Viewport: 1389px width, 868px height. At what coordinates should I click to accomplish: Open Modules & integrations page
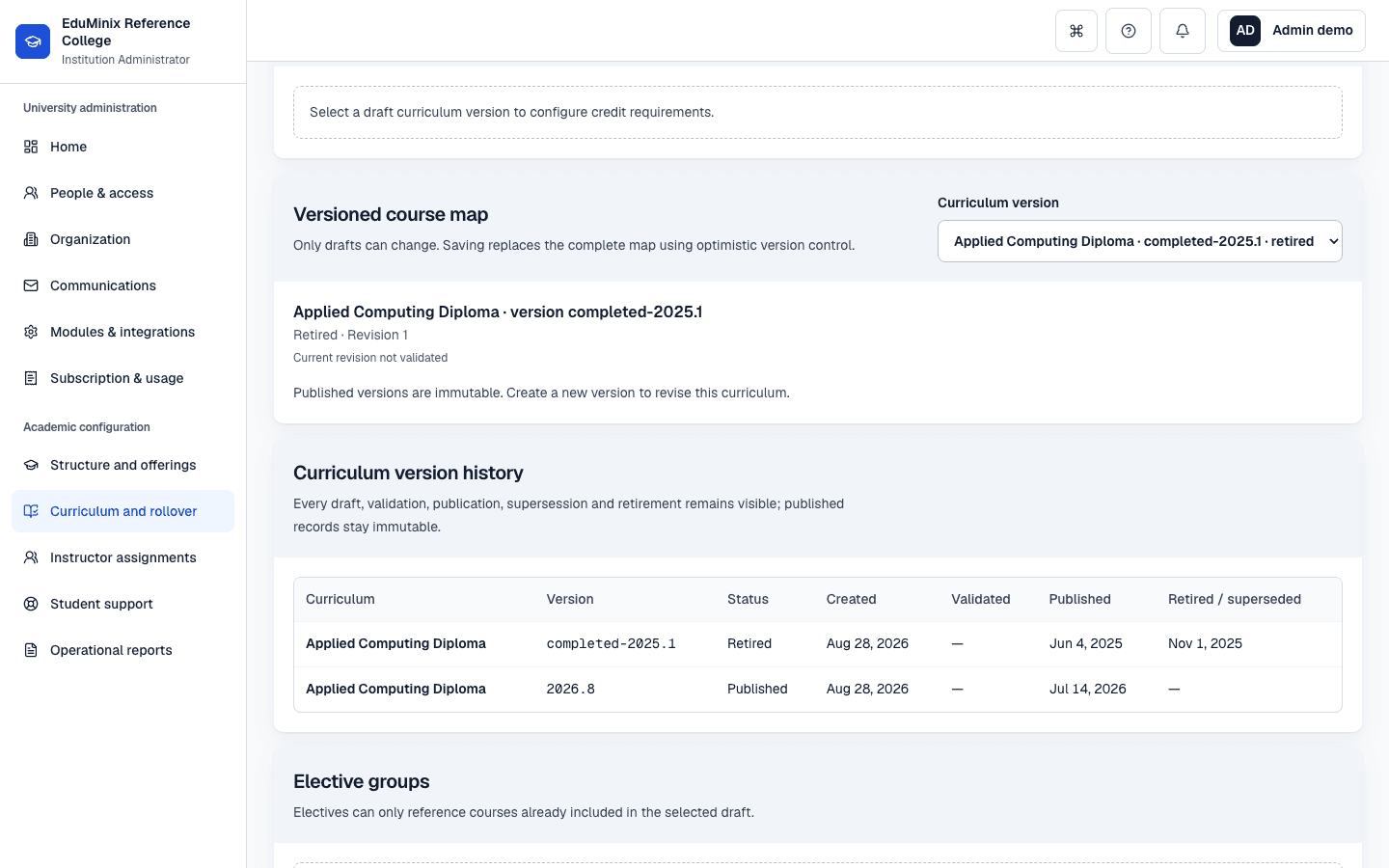123,332
